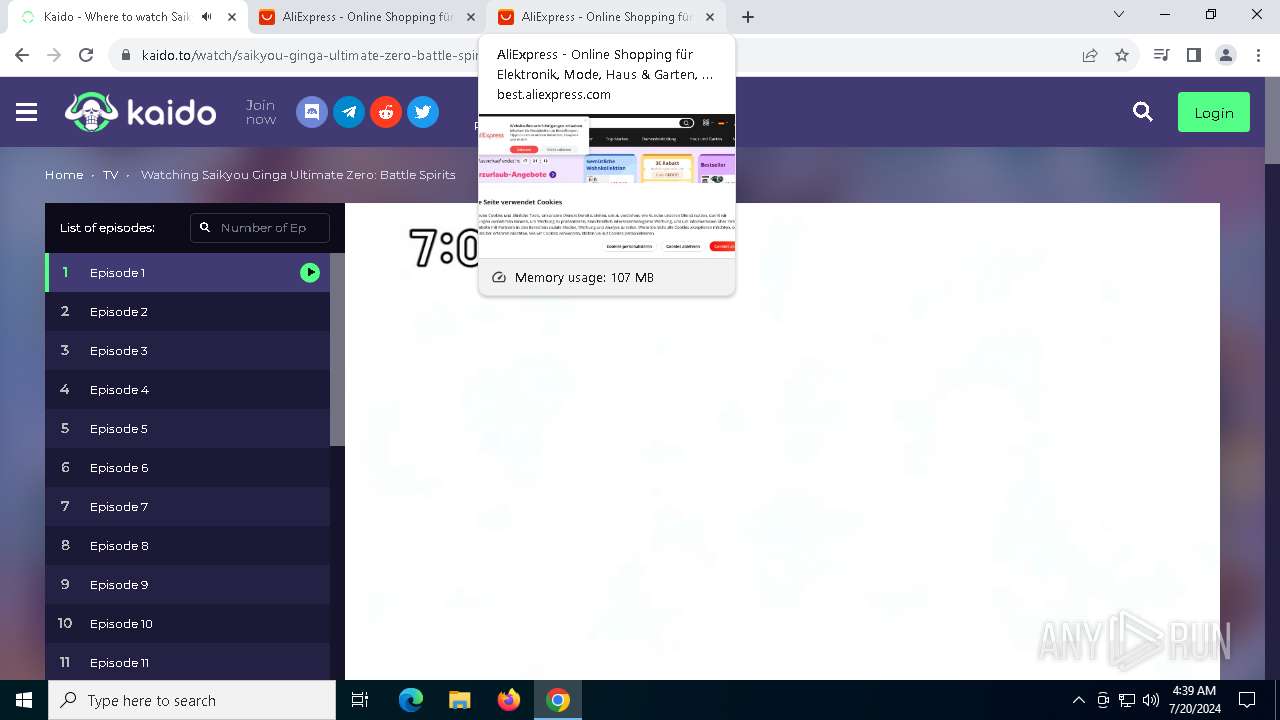Open the notification center icon
Image resolution: width=1280 pixels, height=720 pixels.
pos(1247,700)
